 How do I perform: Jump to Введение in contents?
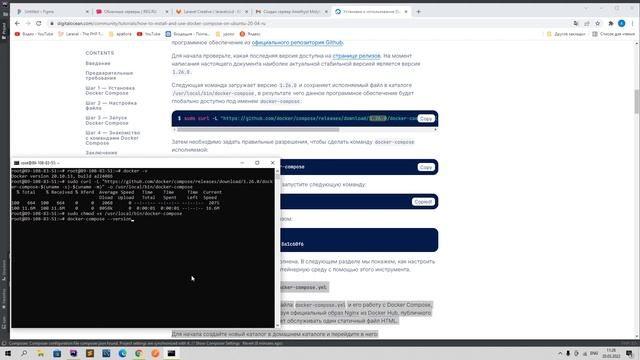point(98,63)
